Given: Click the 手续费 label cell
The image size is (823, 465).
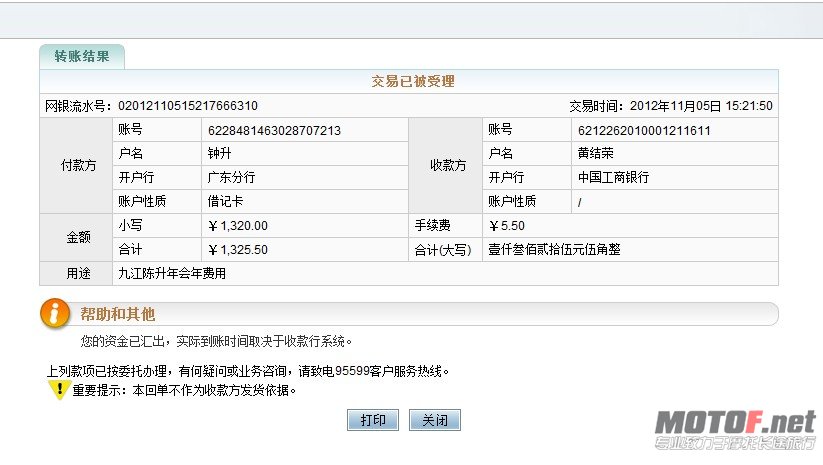Looking at the screenshot, I should [x=446, y=226].
